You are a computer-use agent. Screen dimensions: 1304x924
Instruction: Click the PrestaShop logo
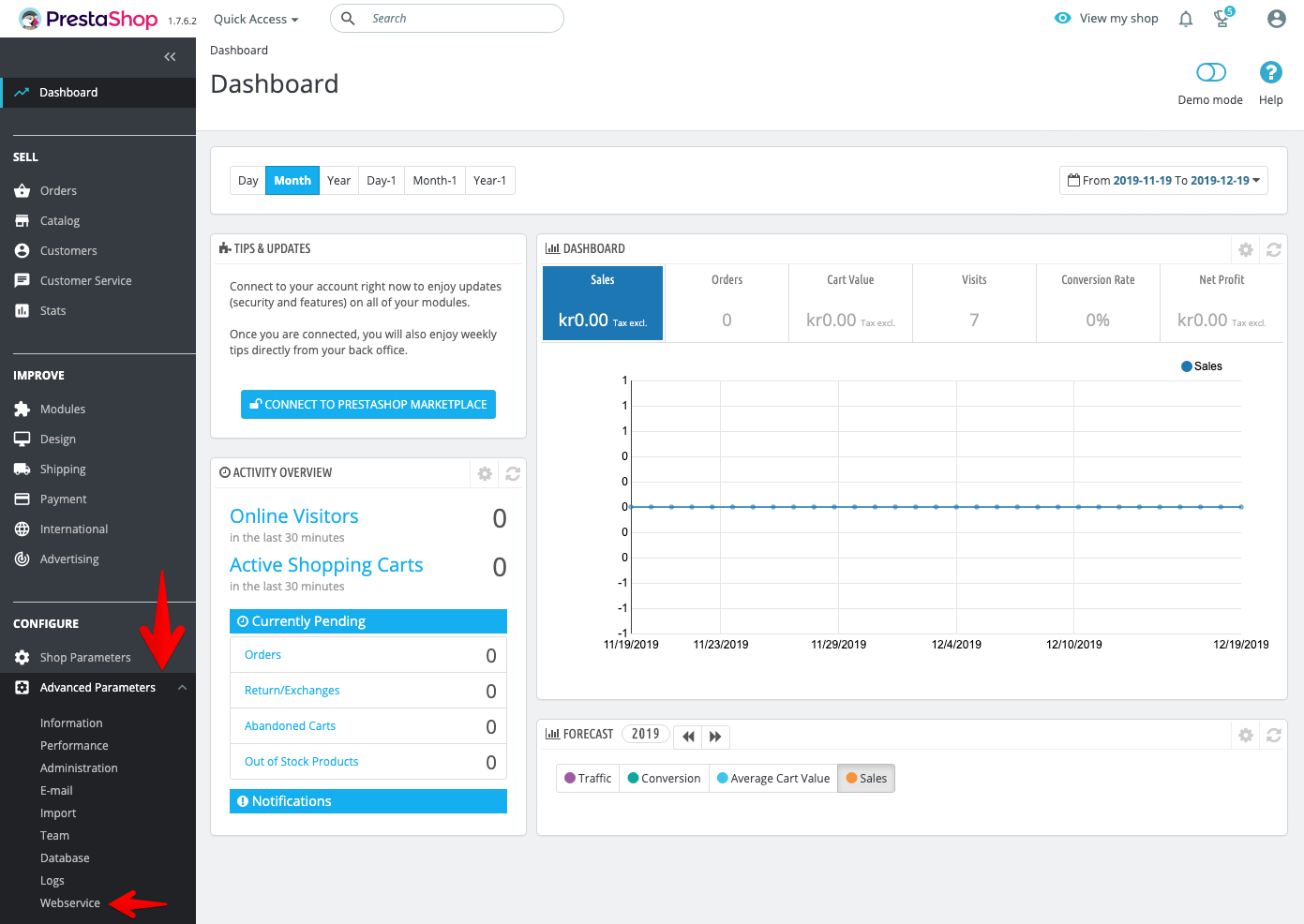[x=88, y=19]
